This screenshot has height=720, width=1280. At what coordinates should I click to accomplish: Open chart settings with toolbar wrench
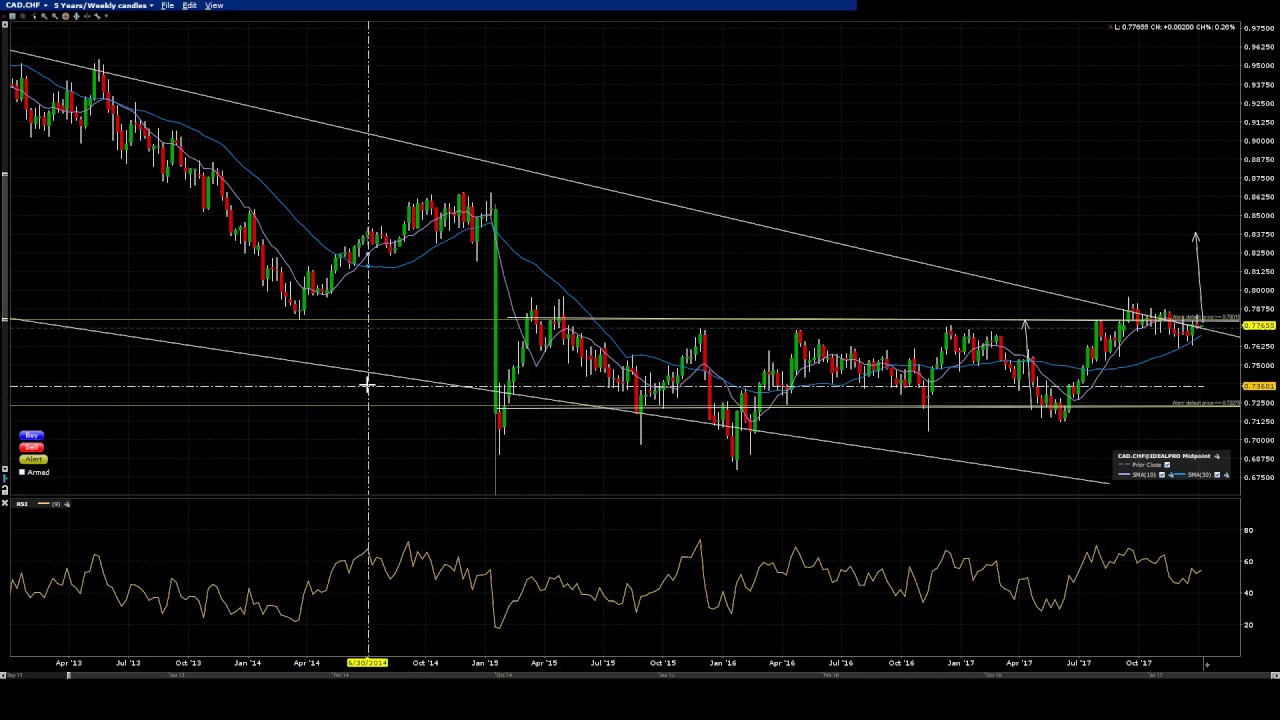pos(97,16)
